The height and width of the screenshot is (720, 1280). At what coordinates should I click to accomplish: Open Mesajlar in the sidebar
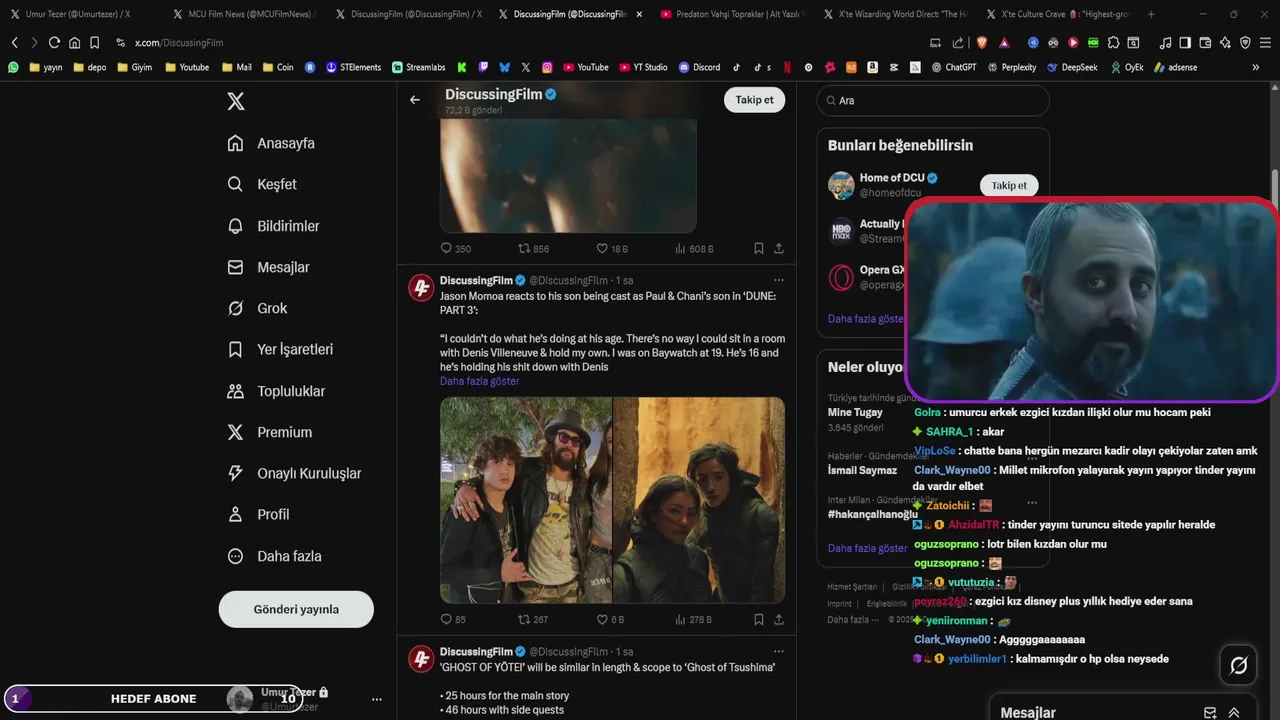(268, 267)
